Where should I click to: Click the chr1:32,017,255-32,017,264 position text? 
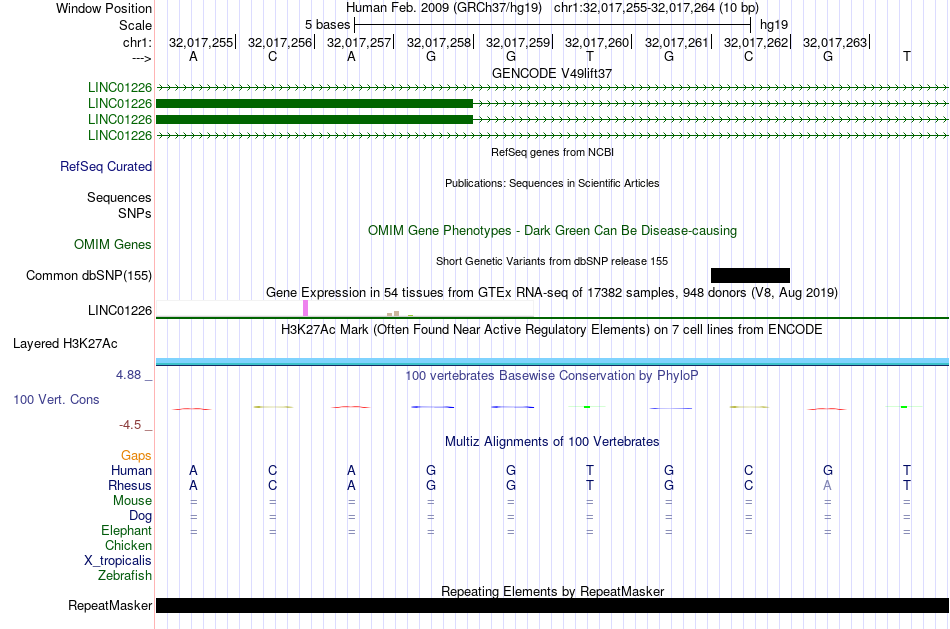[656, 8]
